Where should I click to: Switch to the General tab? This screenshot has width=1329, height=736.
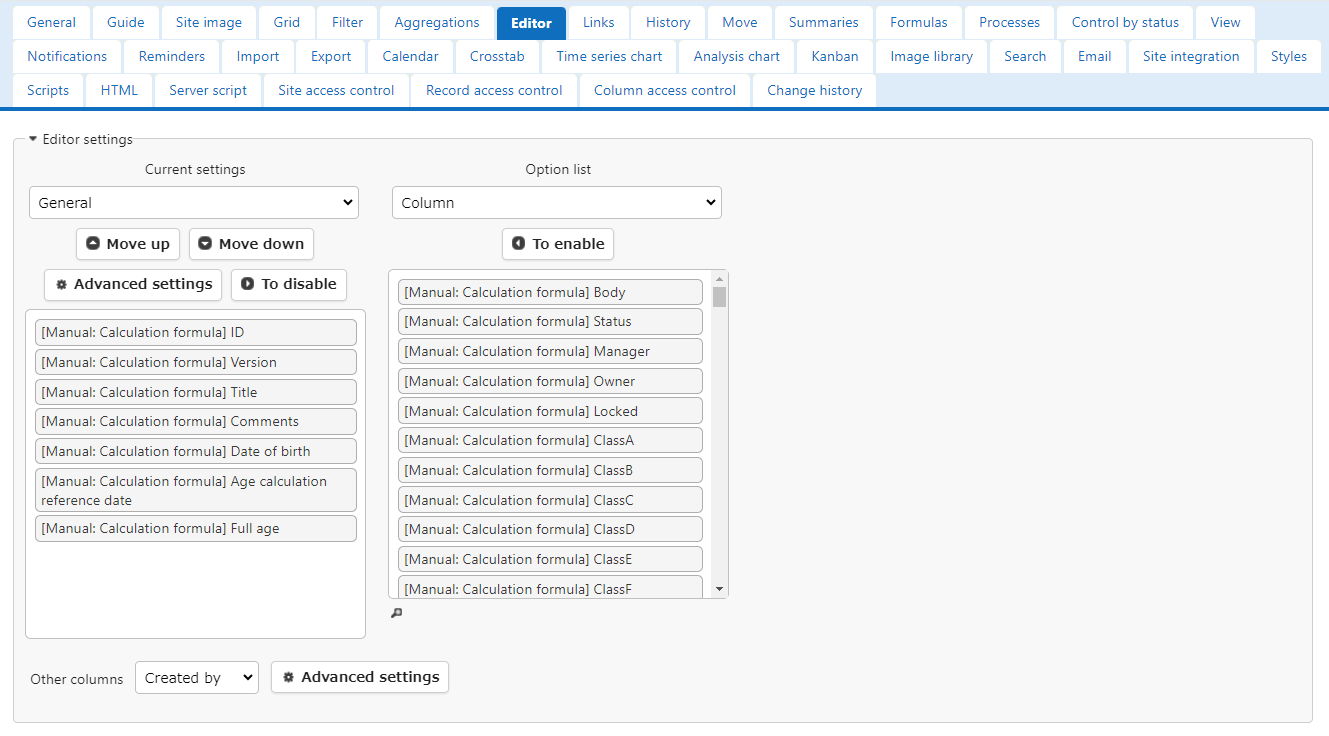pos(52,22)
